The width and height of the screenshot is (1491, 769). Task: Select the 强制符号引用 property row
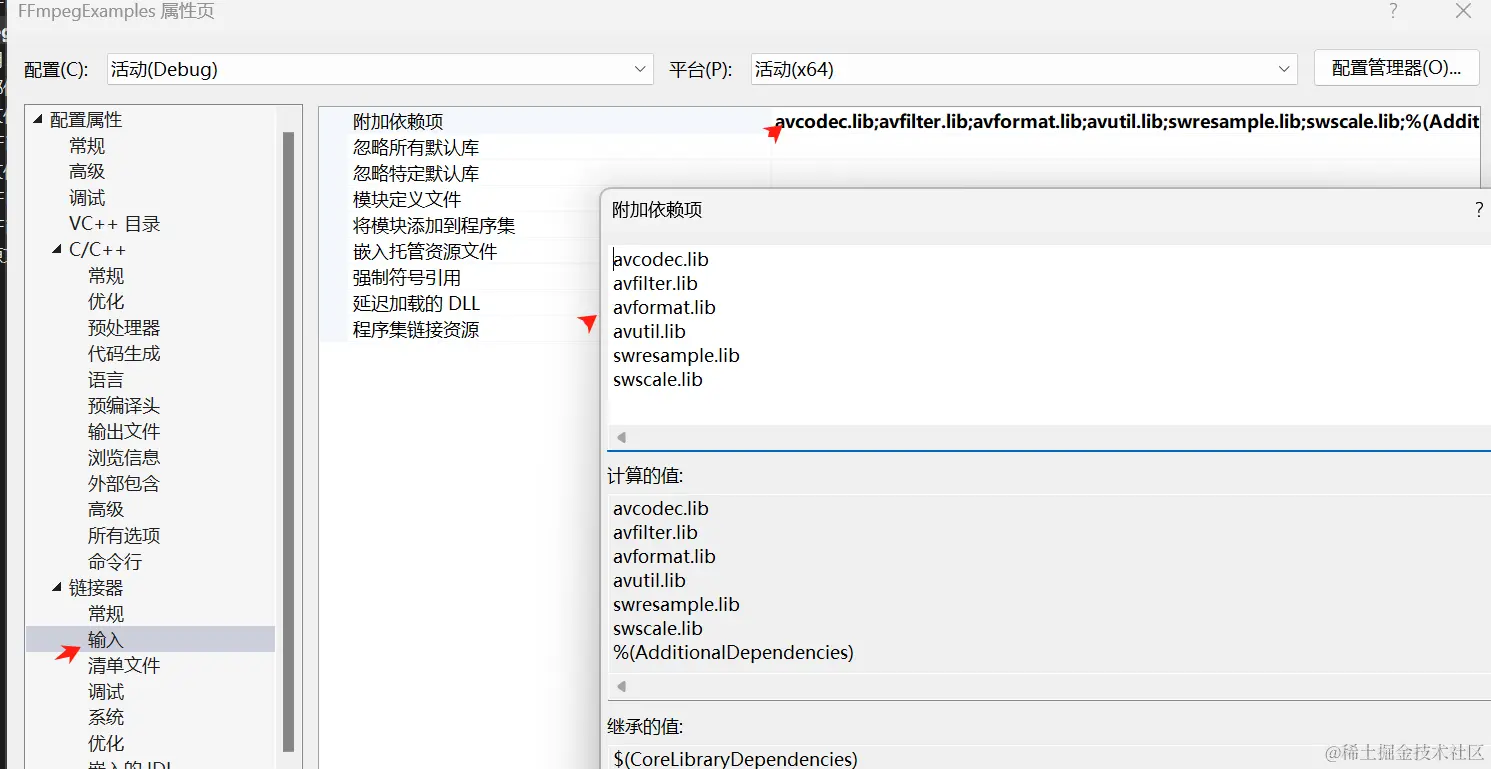point(407,277)
